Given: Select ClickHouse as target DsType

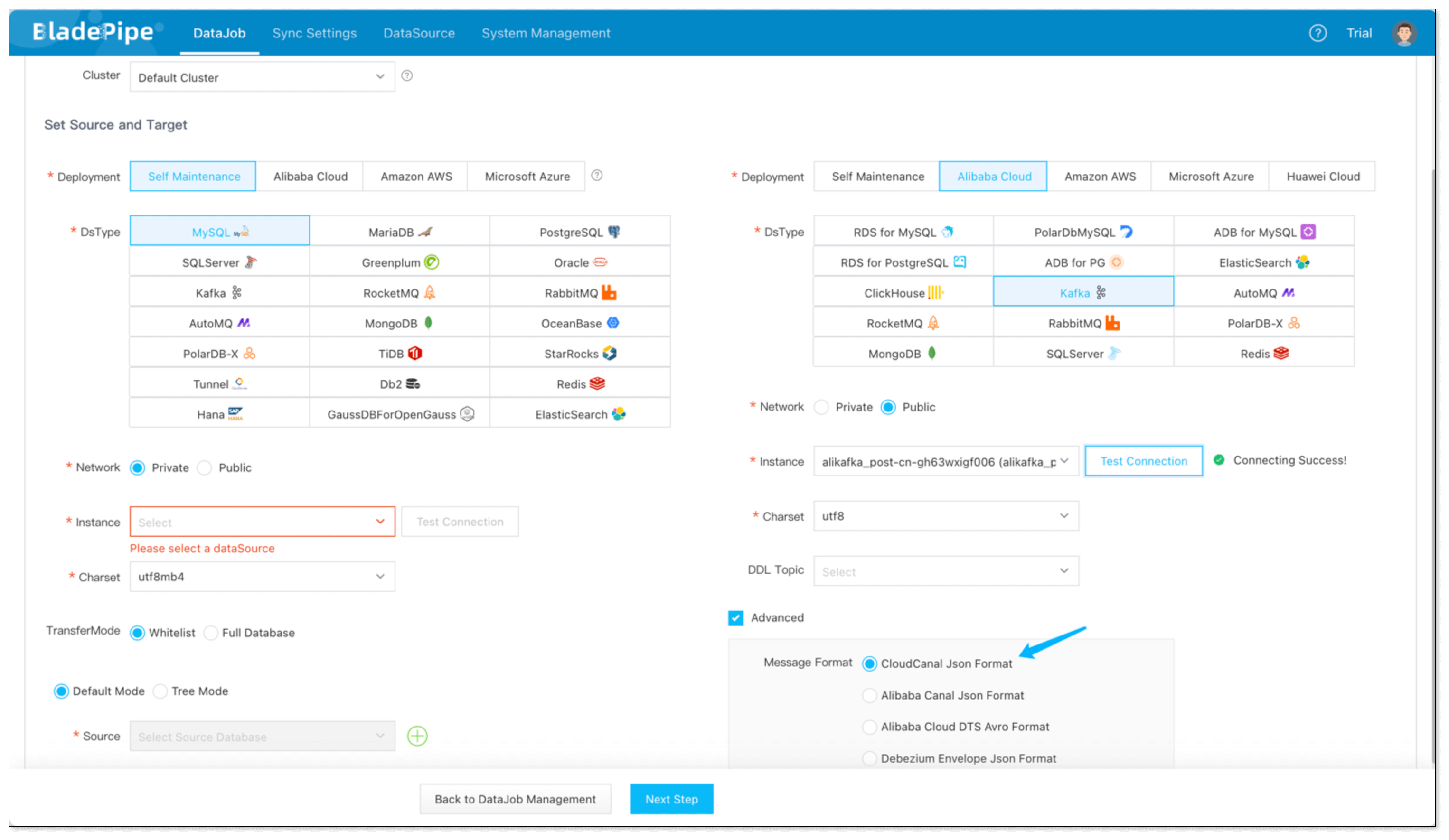Looking at the screenshot, I should point(903,293).
